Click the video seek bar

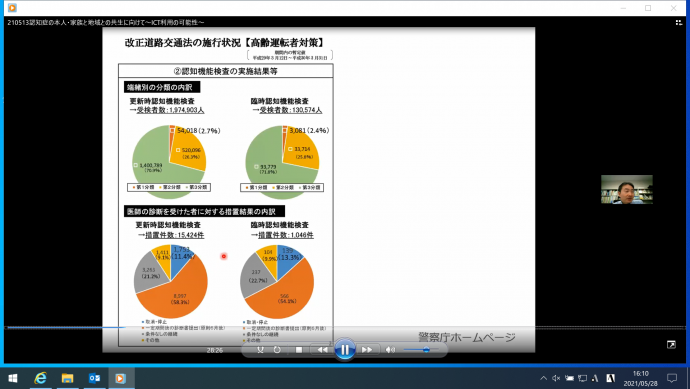click(x=345, y=328)
